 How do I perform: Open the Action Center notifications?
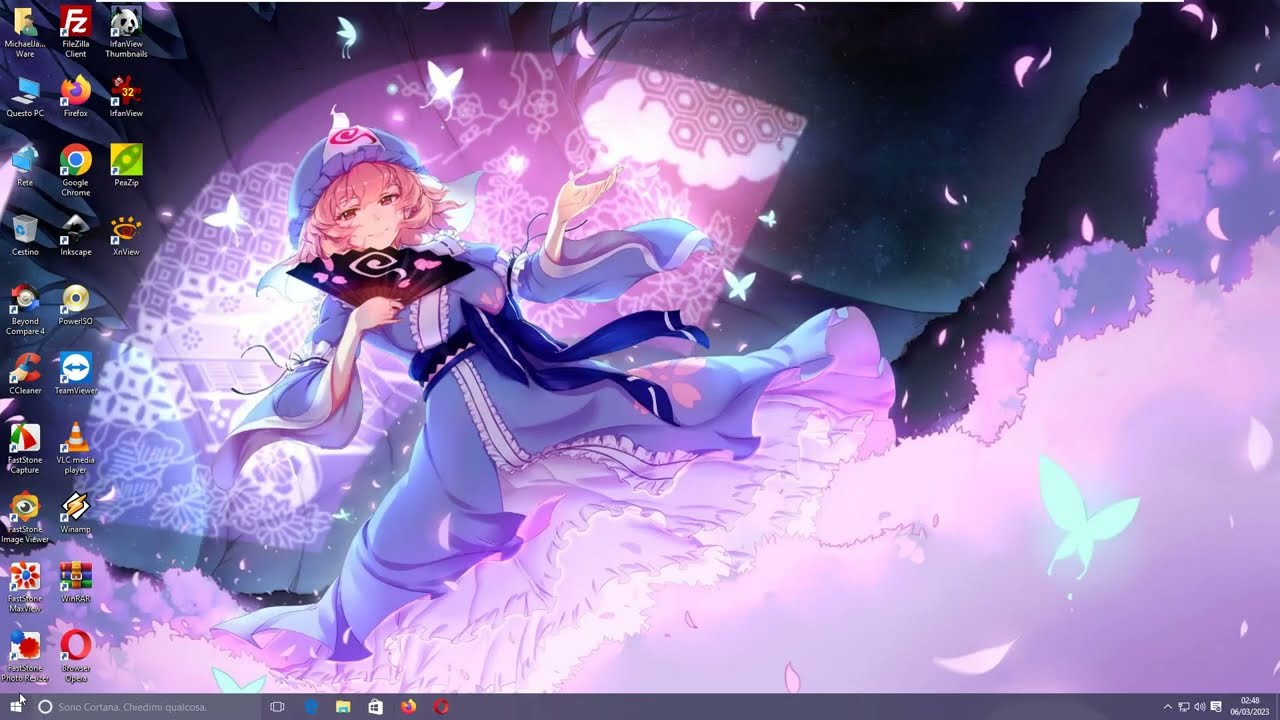point(1216,706)
